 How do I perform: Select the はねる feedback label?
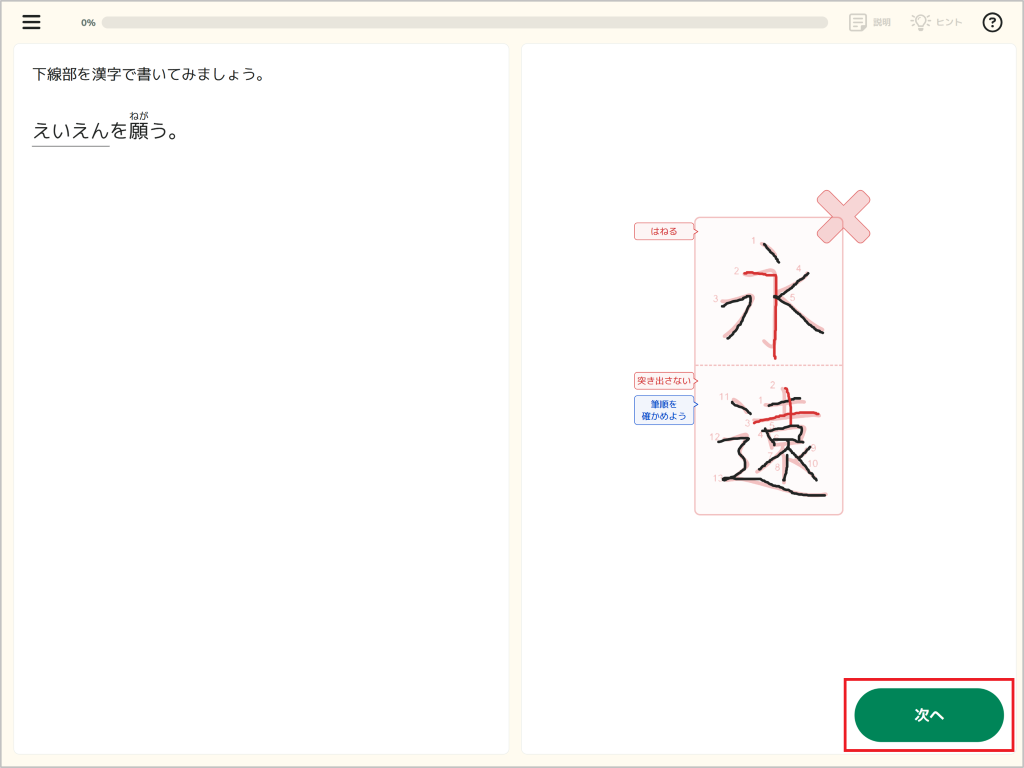click(x=664, y=231)
